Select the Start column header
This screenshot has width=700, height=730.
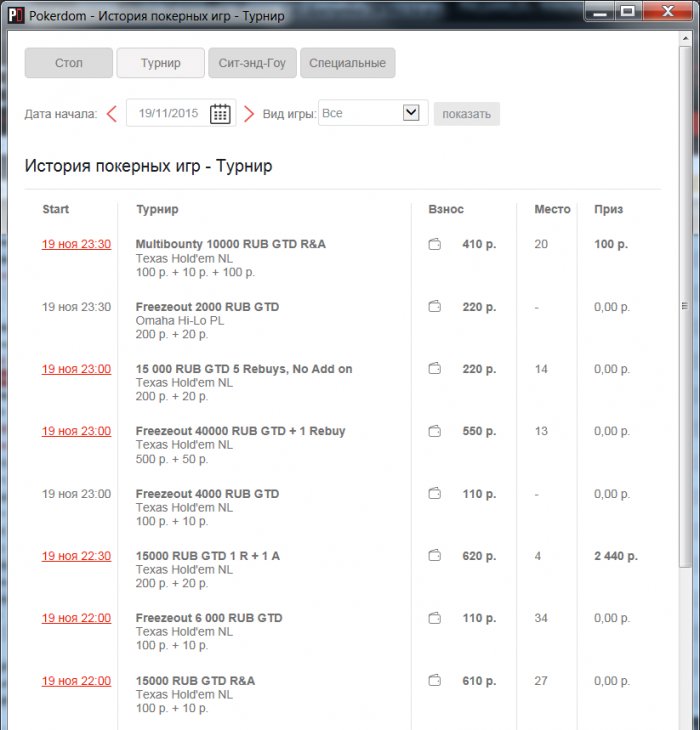coord(55,209)
